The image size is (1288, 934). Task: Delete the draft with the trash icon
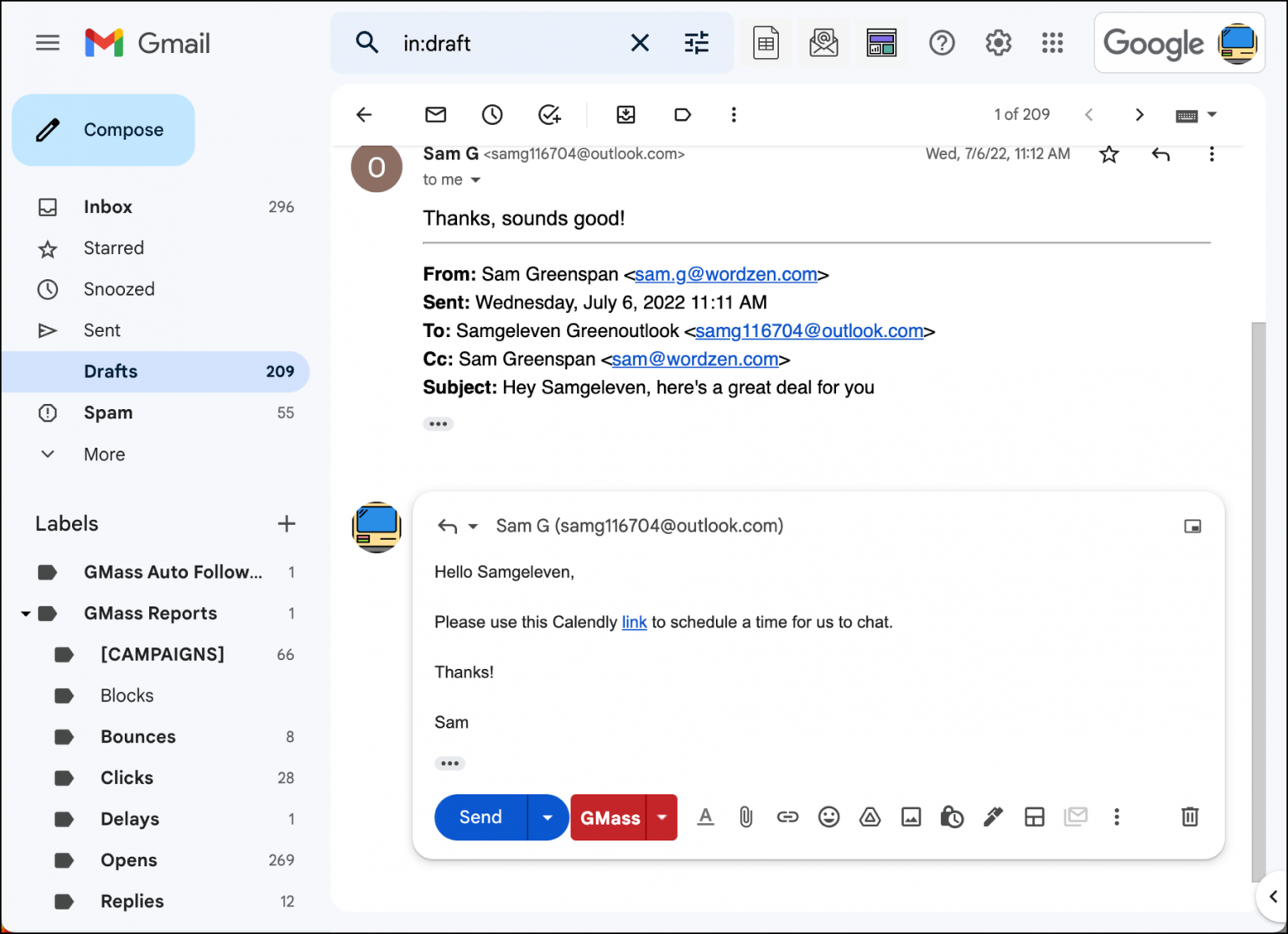tap(1190, 817)
